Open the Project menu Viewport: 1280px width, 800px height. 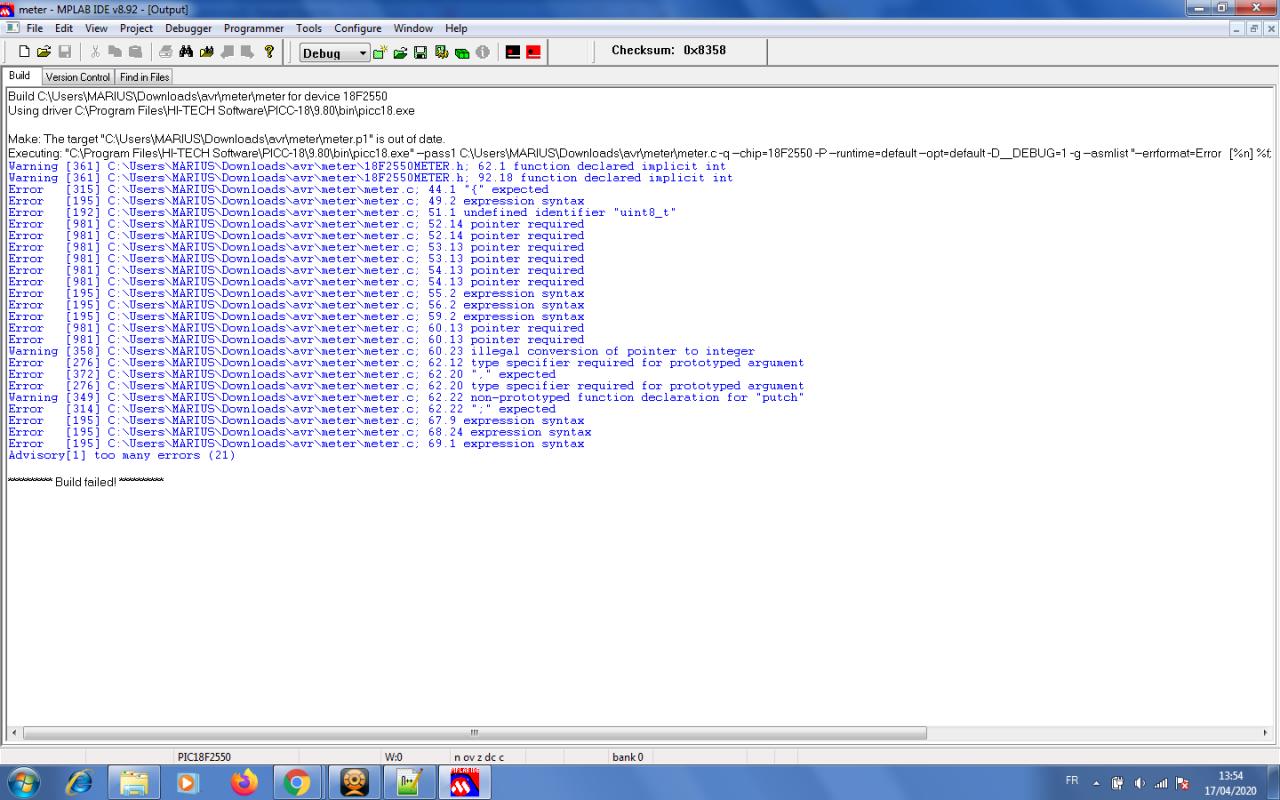tap(136, 28)
